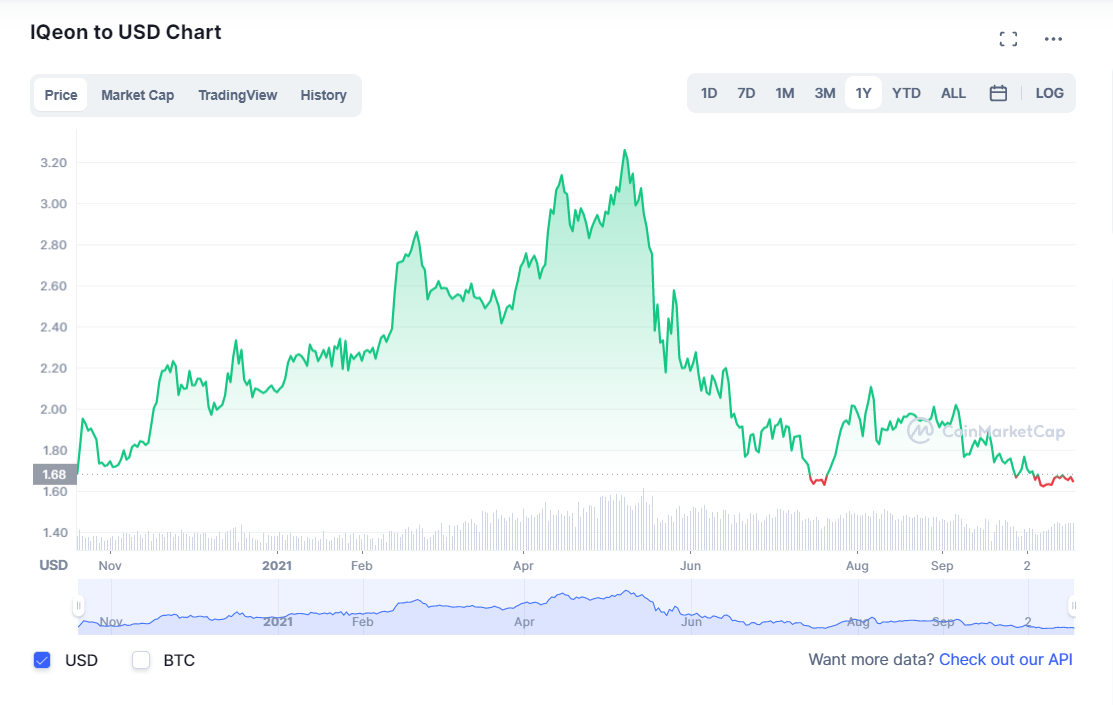Click the 3.20 y-axis value

[54, 163]
